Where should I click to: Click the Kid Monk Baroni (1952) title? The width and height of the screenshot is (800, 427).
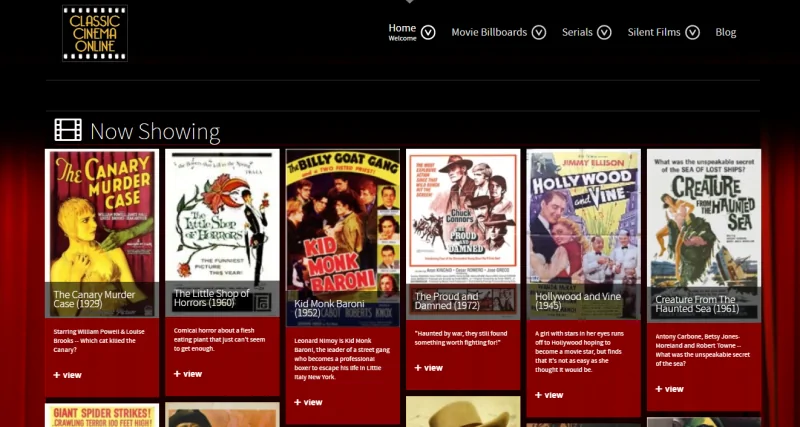[330, 308]
